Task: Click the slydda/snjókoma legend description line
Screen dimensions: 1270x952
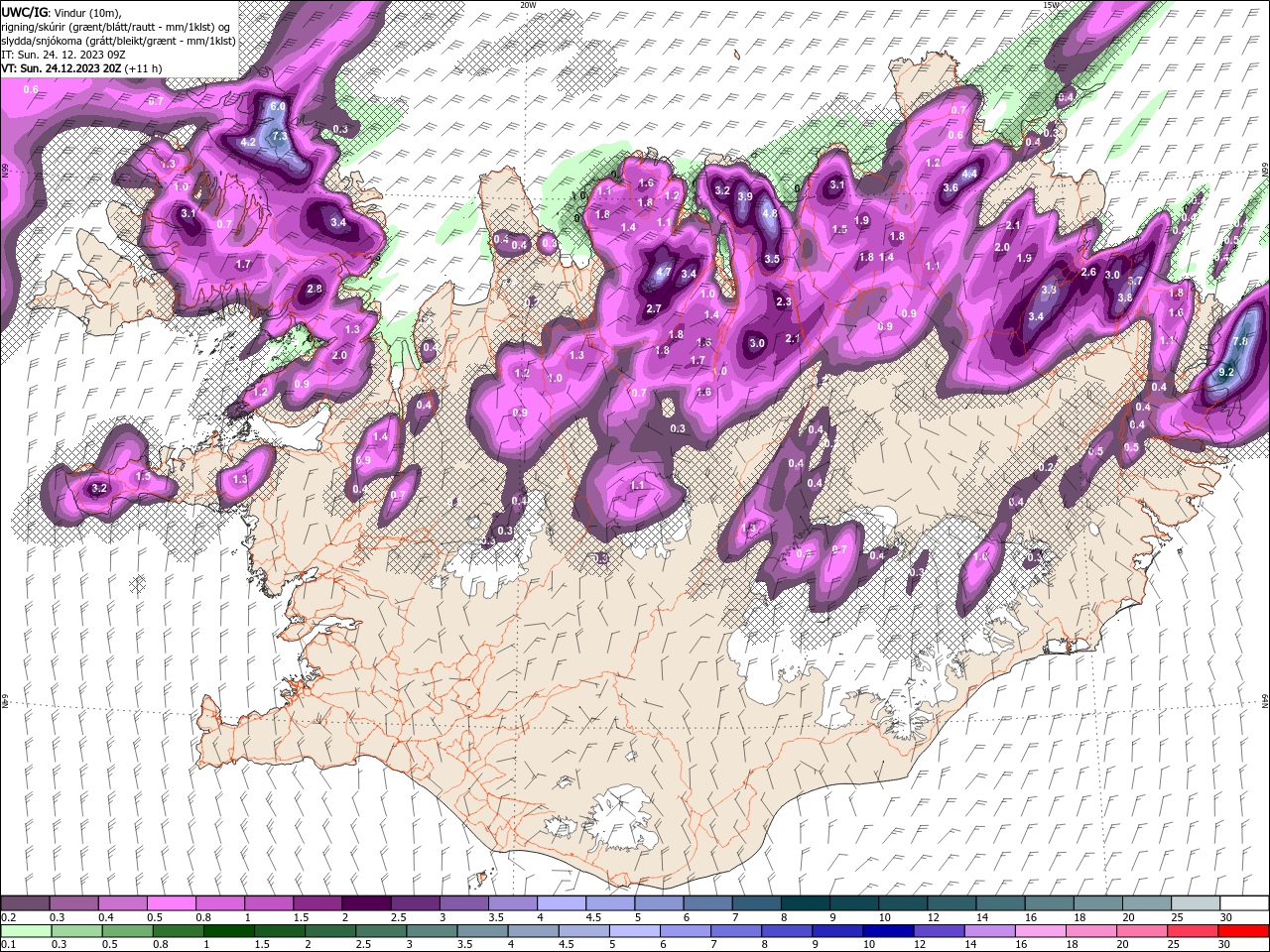Action: pyautogui.click(x=118, y=41)
